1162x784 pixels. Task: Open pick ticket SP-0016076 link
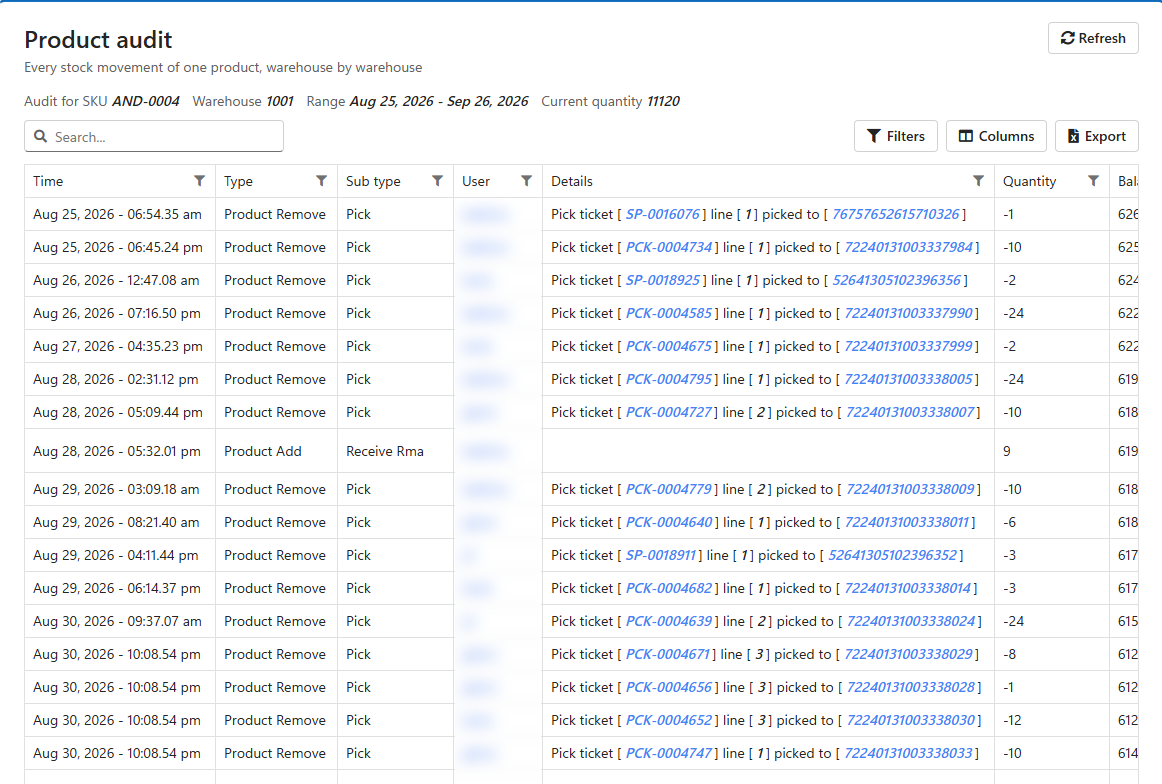click(663, 214)
